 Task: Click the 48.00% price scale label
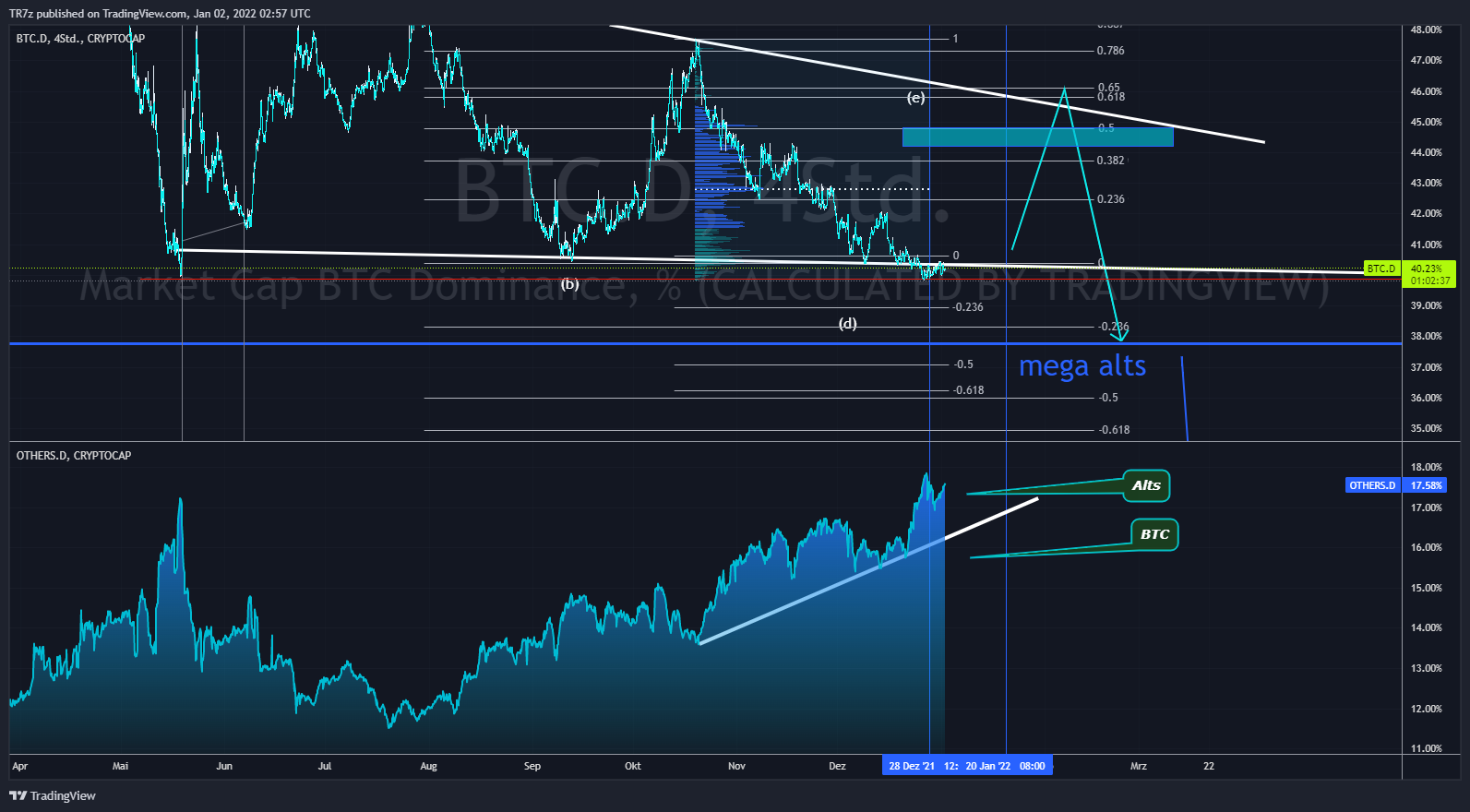tap(1427, 30)
